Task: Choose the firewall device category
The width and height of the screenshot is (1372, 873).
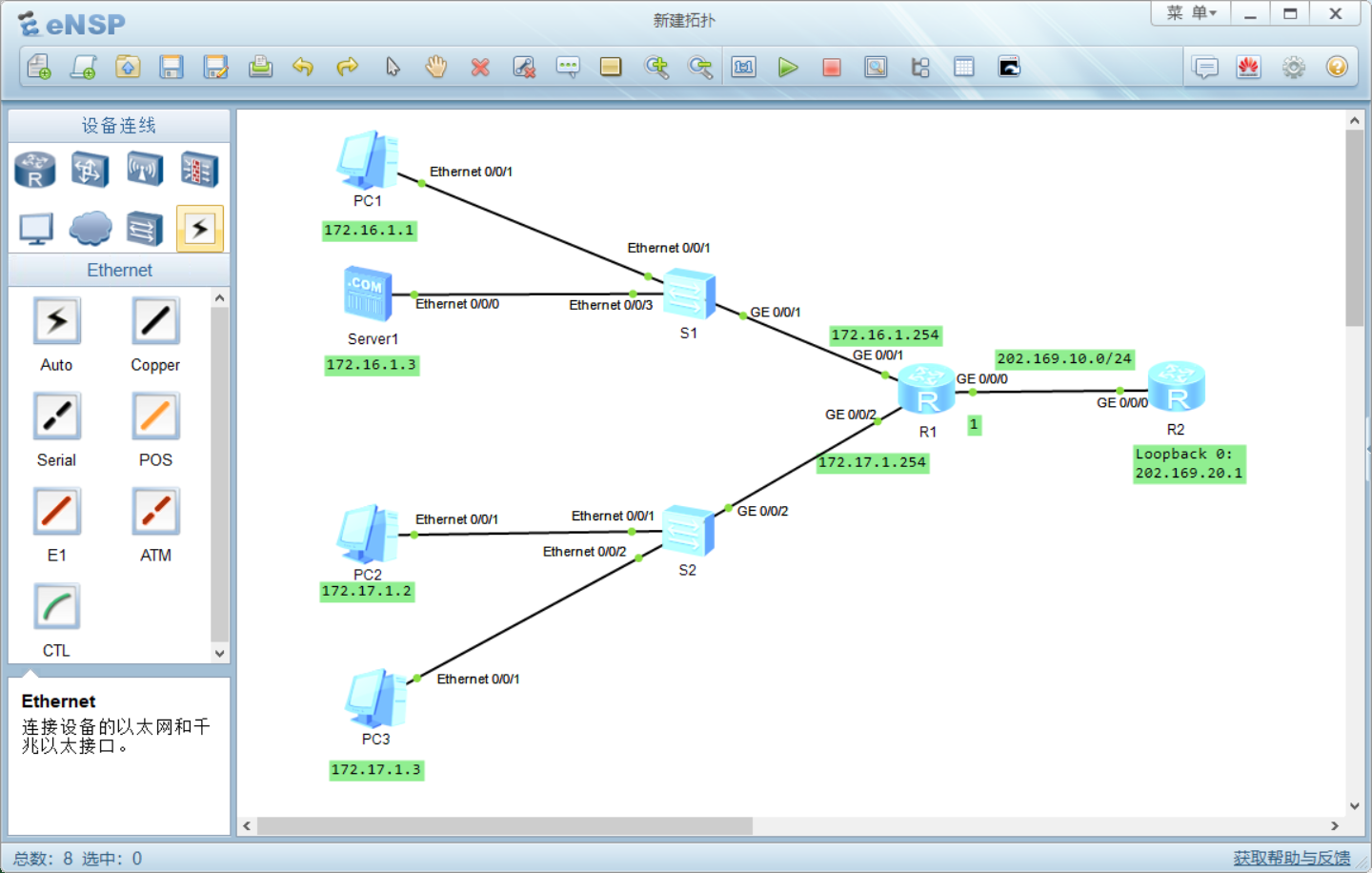Action: (199, 170)
